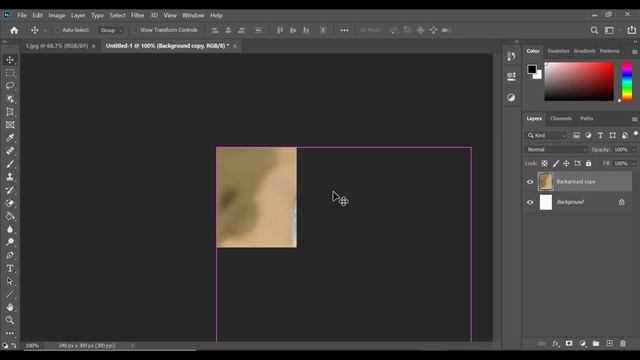Select the Eraser tool

pos(10,203)
